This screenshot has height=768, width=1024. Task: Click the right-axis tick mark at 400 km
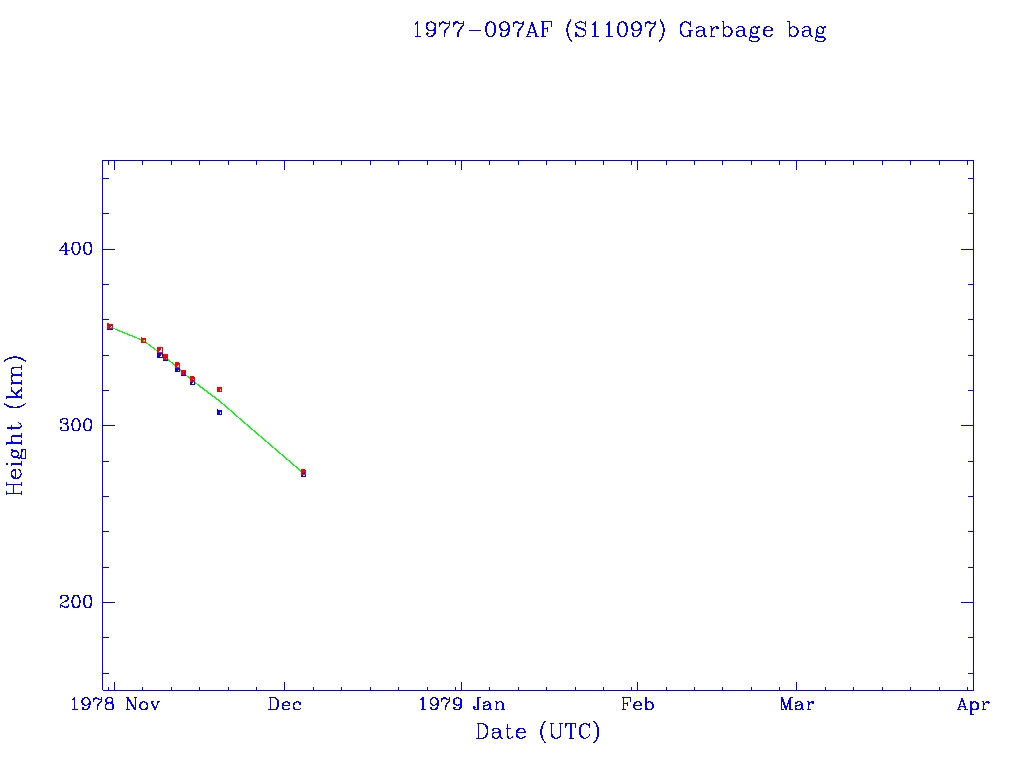[967, 249]
